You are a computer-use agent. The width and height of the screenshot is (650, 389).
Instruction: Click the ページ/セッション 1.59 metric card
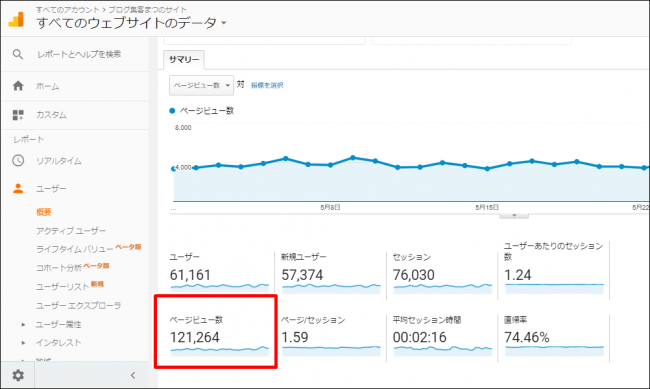tap(330, 336)
